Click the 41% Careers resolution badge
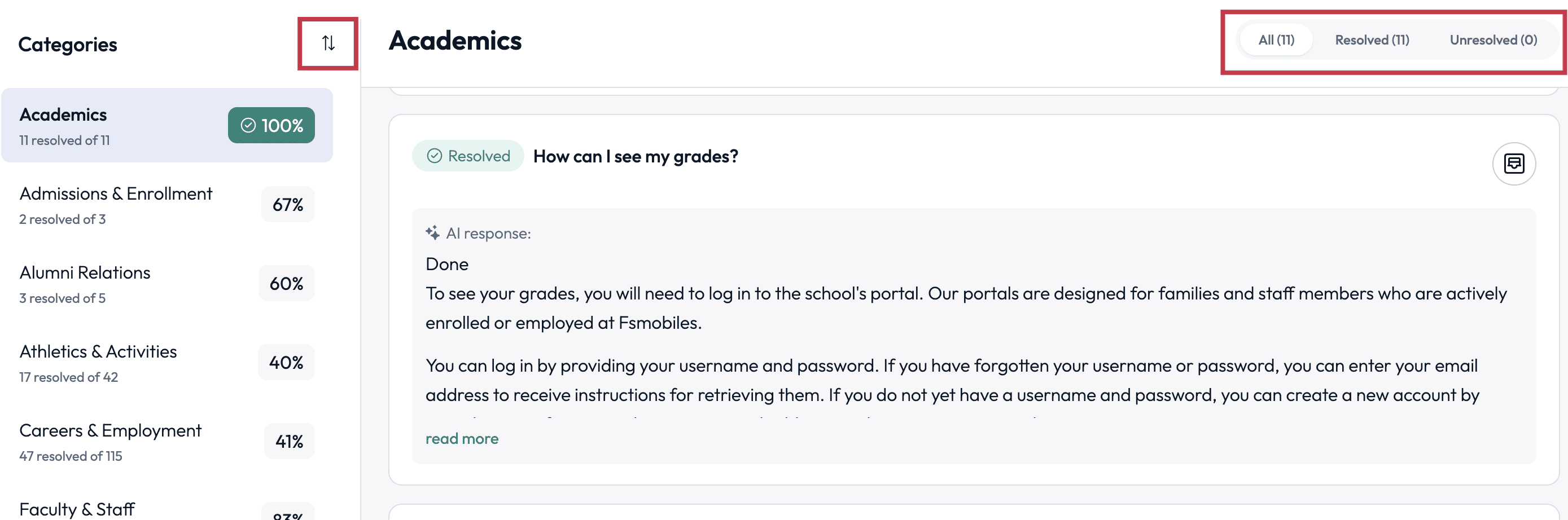This screenshot has width=1568, height=520. click(289, 442)
